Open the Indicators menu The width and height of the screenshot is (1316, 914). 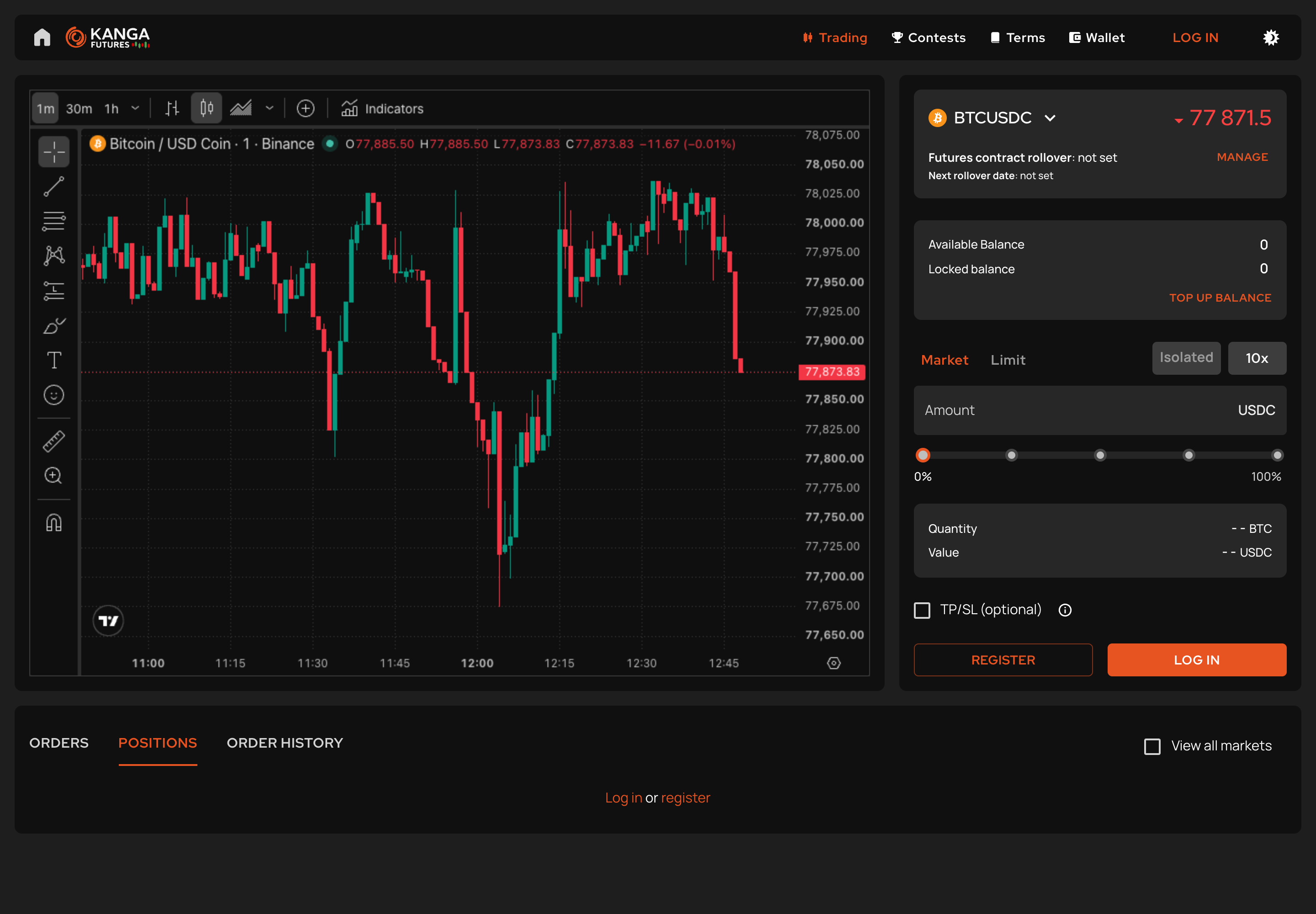coord(382,108)
